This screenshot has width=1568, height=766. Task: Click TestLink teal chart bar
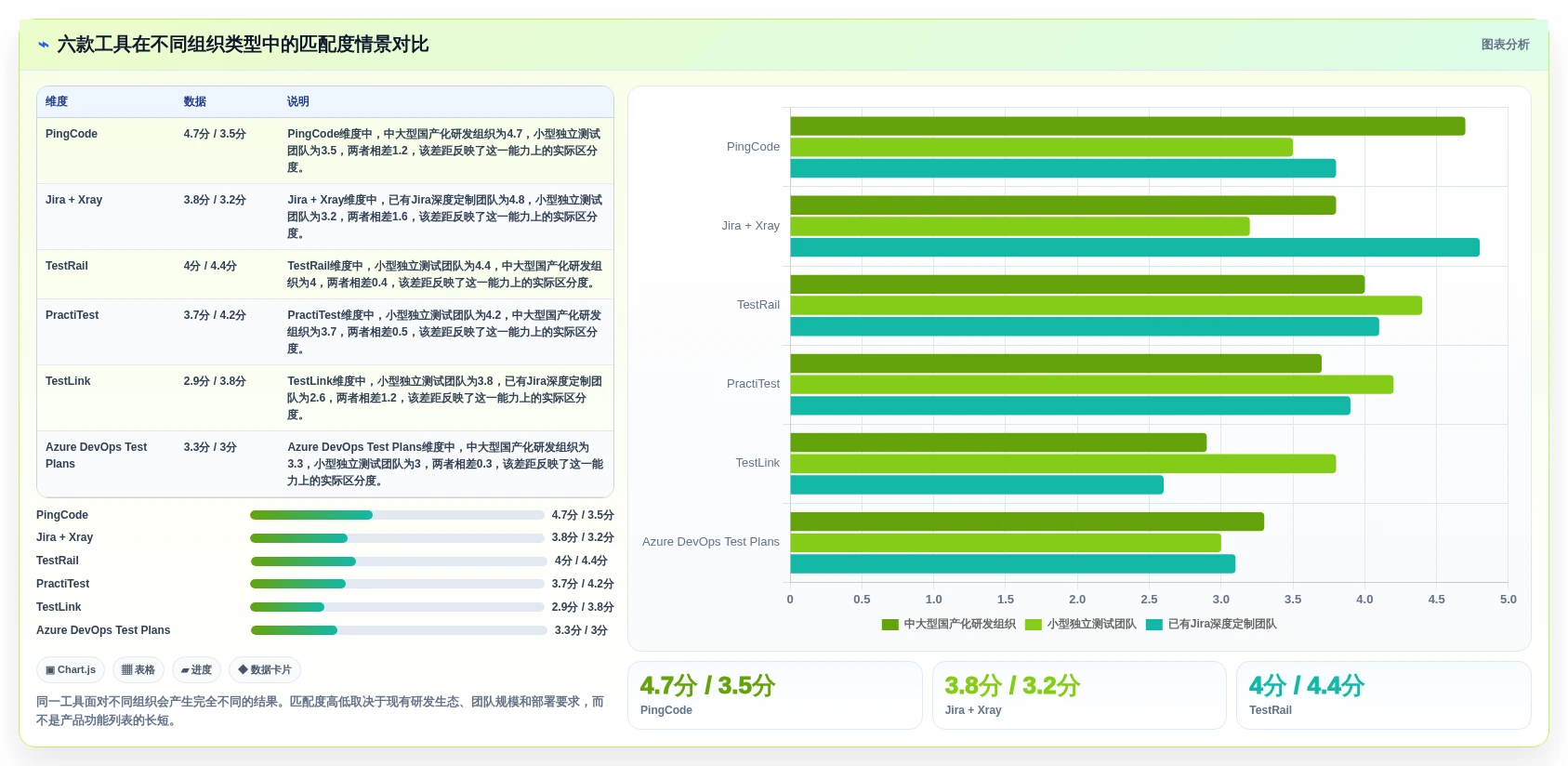(977, 484)
